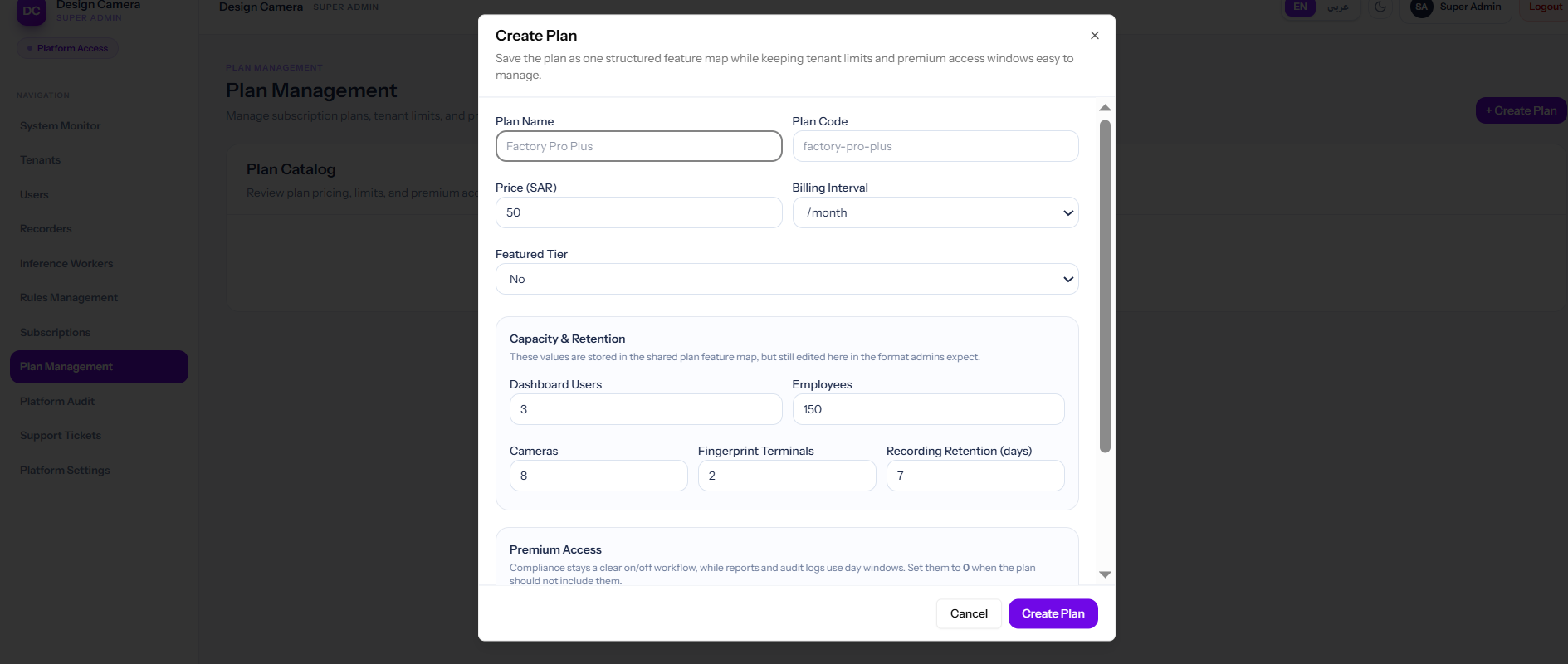
Task: Click the Plan Name input field
Action: 638,146
